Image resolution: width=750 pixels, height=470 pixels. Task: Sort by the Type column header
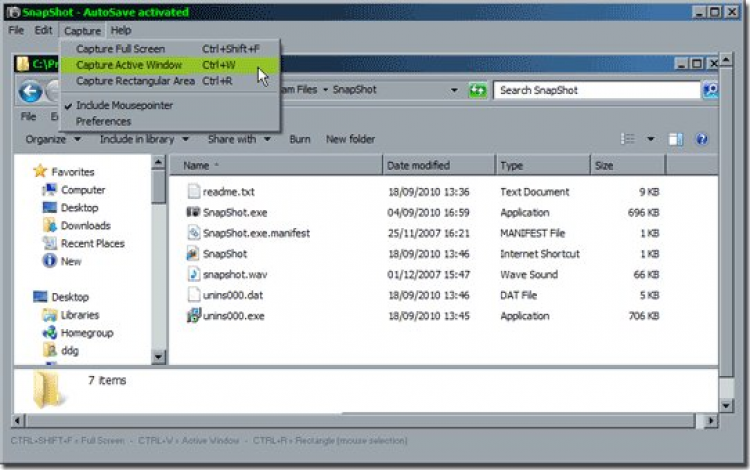(x=543, y=165)
